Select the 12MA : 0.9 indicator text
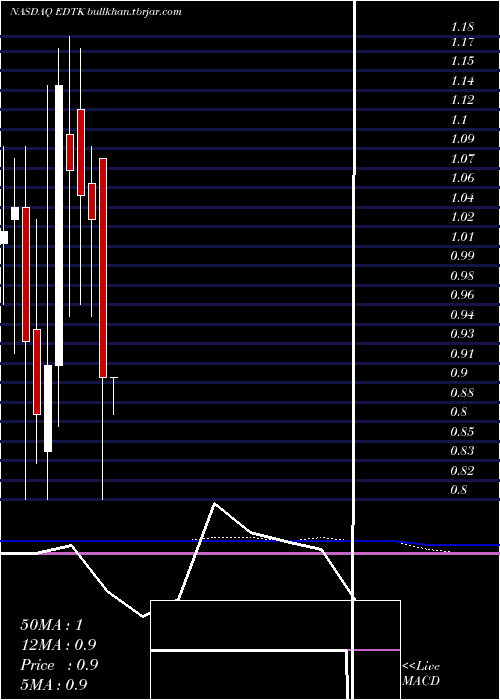This screenshot has height=700, width=500. 58,645
